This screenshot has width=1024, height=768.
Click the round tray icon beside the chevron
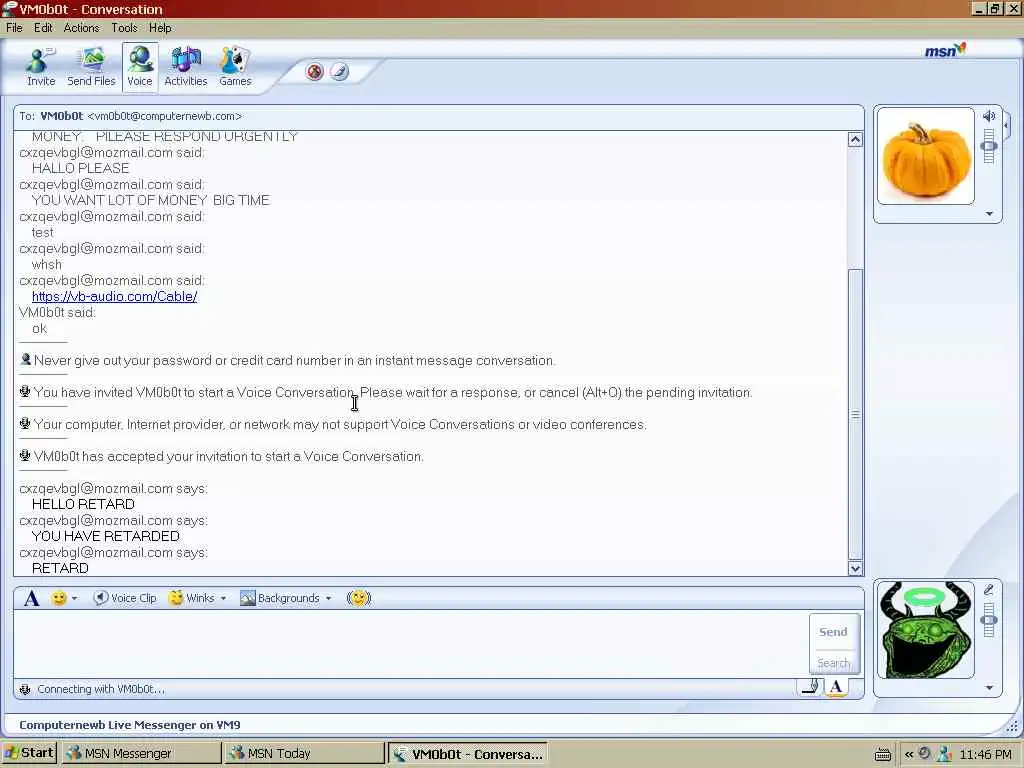925,753
